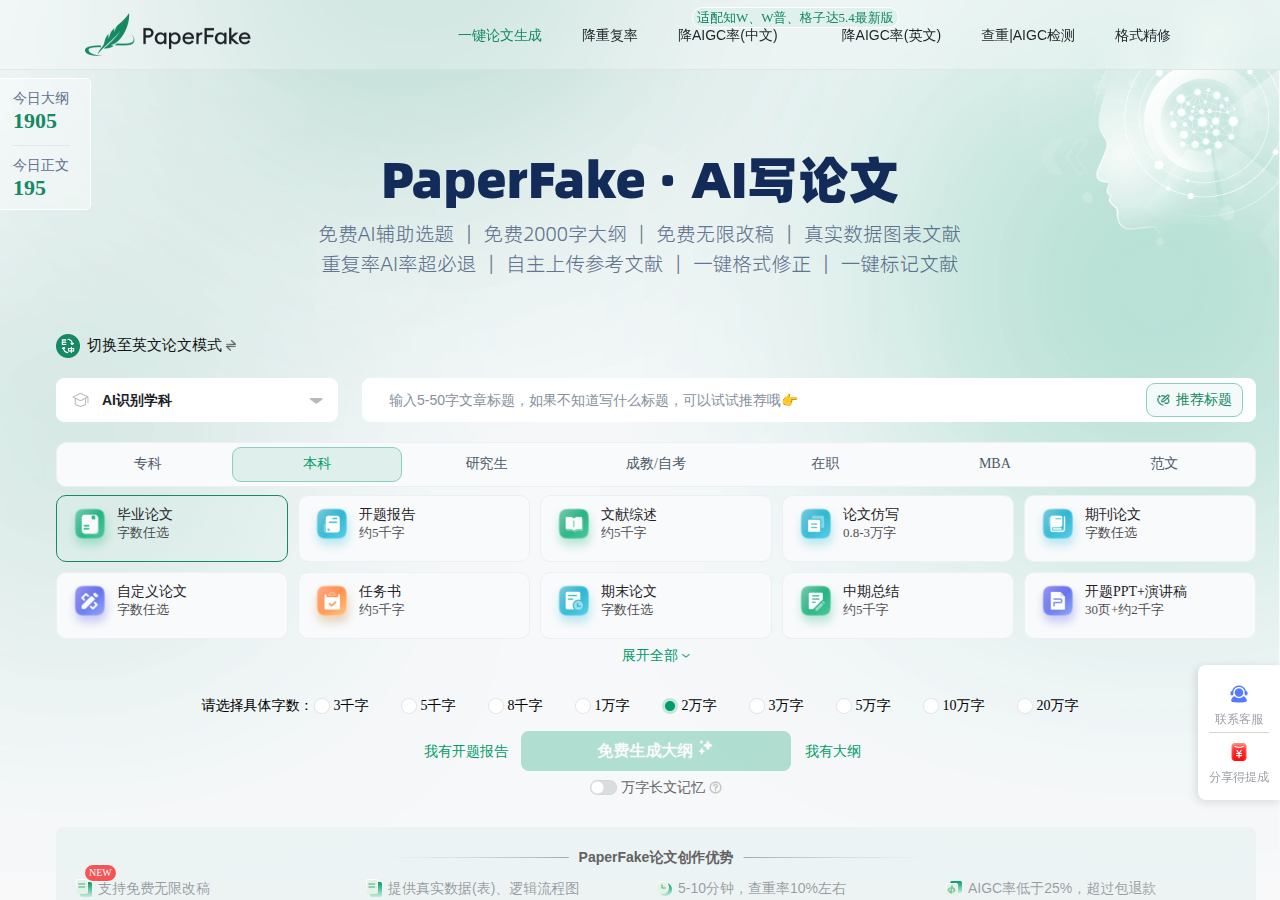
Task: Click the 万字长文记忆 help question icon
Action: click(x=715, y=788)
